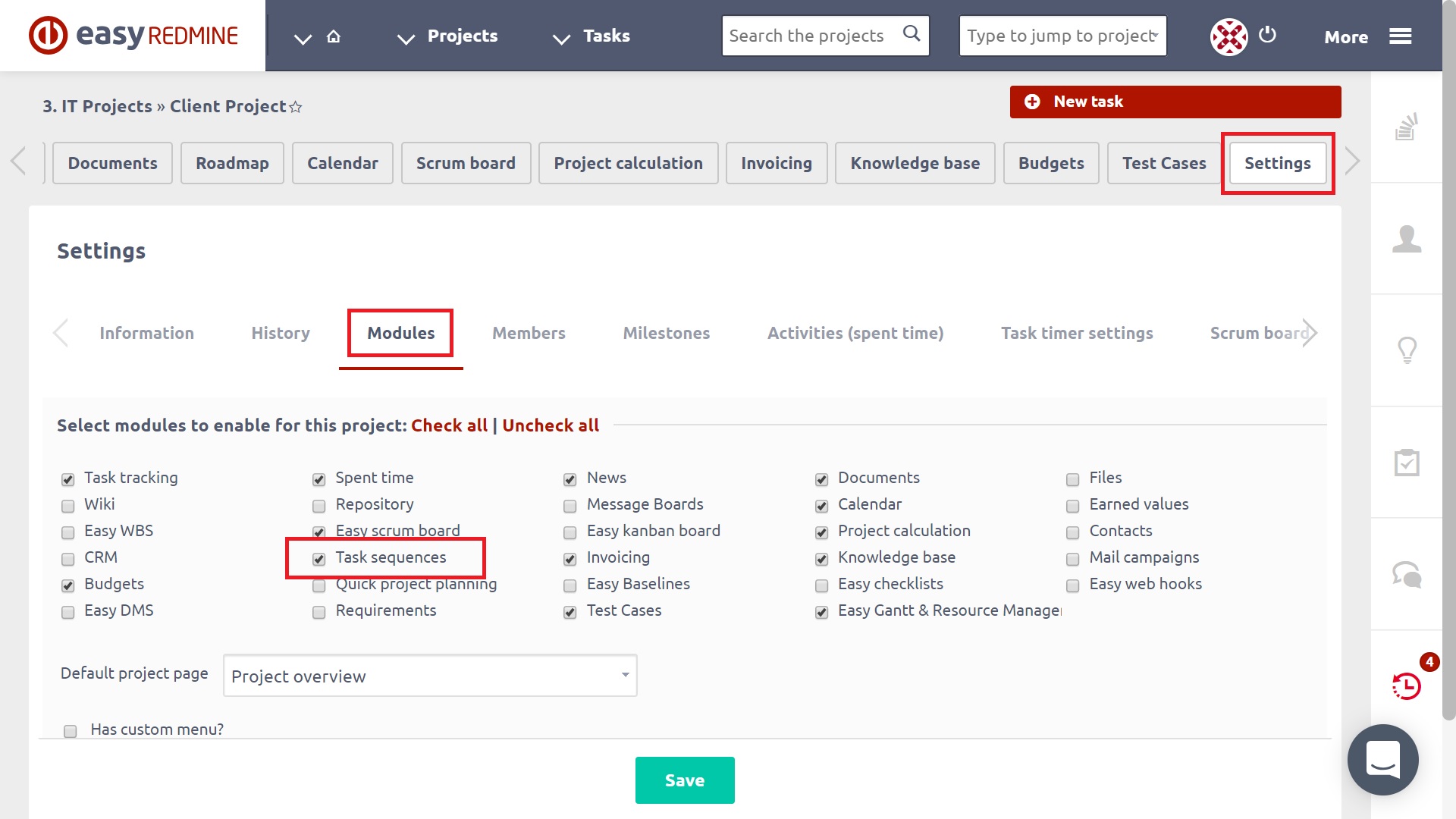The width and height of the screenshot is (1456, 819).
Task: Uncheck the Task sequences checkbox
Action: pyautogui.click(x=319, y=559)
